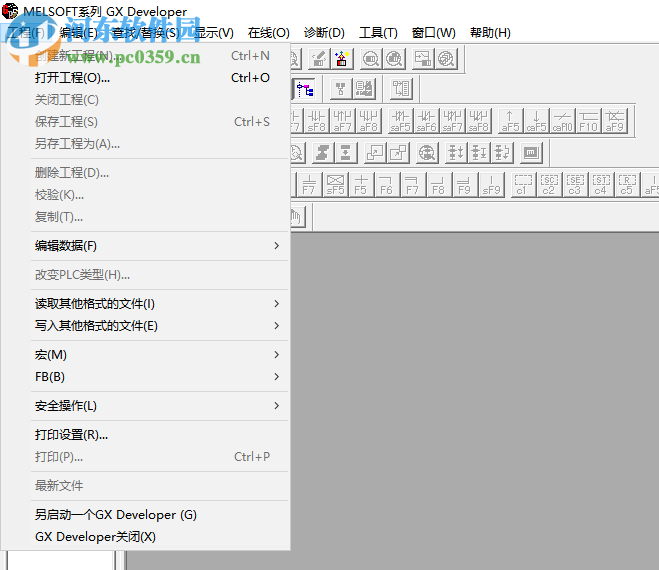The height and width of the screenshot is (570, 659).
Task: Open the 窗口(W) menu
Action: [434, 33]
